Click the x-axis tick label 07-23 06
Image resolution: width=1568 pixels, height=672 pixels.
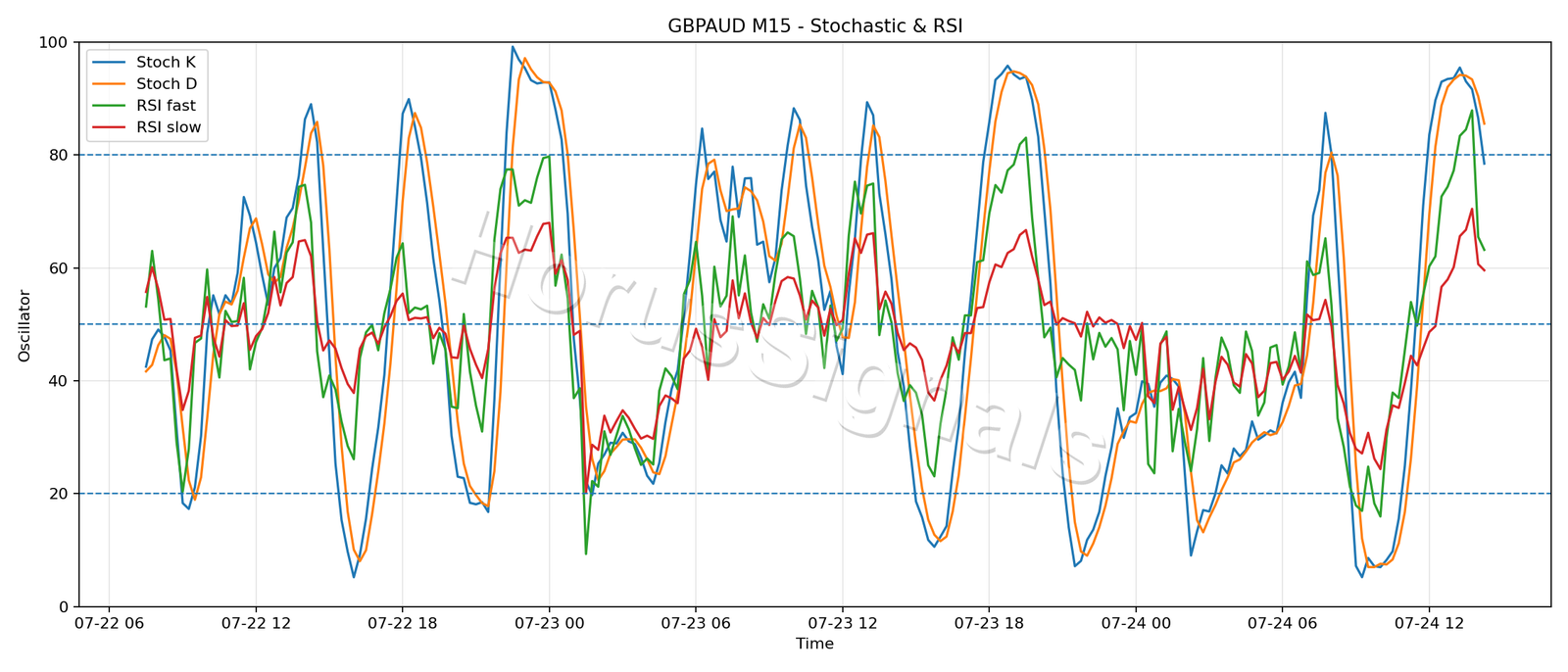tap(696, 623)
